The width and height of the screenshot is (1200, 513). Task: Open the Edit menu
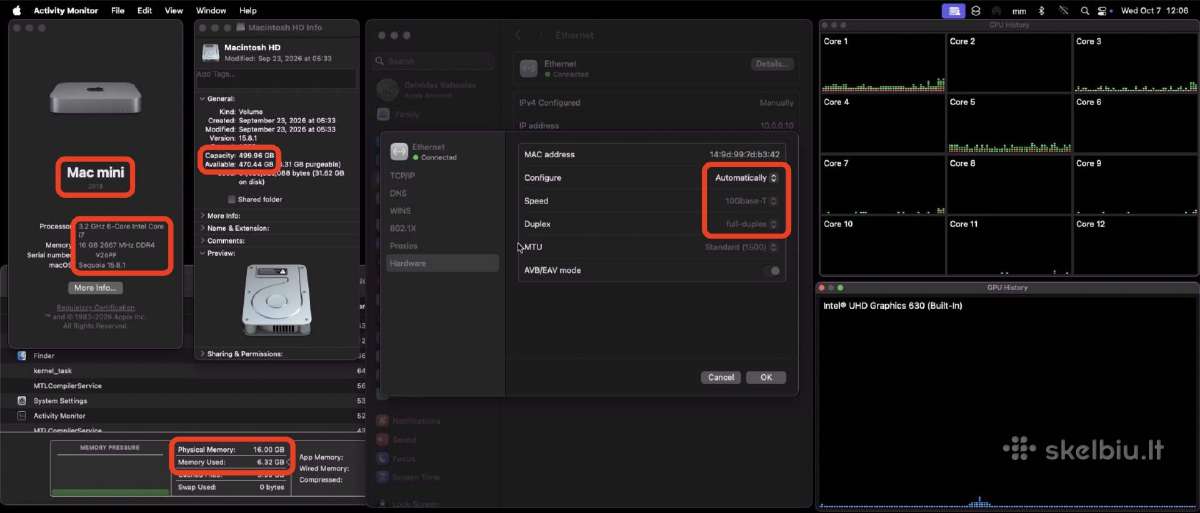(145, 10)
